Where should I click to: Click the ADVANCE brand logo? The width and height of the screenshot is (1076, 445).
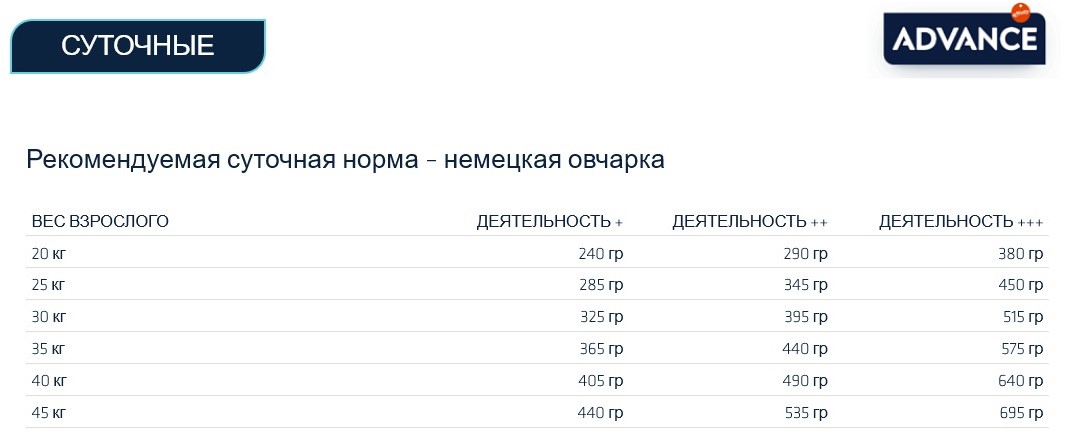click(964, 41)
